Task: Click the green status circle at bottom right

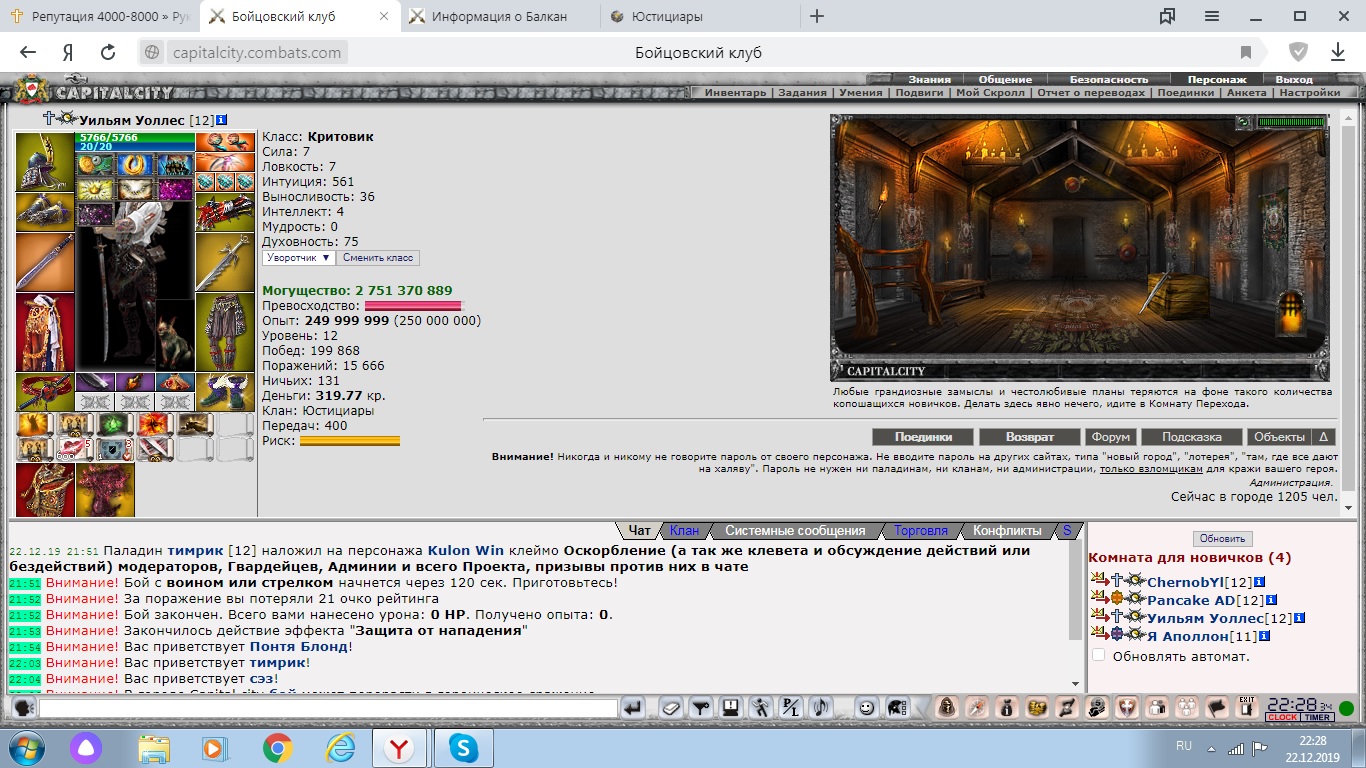Action: click(x=1346, y=709)
